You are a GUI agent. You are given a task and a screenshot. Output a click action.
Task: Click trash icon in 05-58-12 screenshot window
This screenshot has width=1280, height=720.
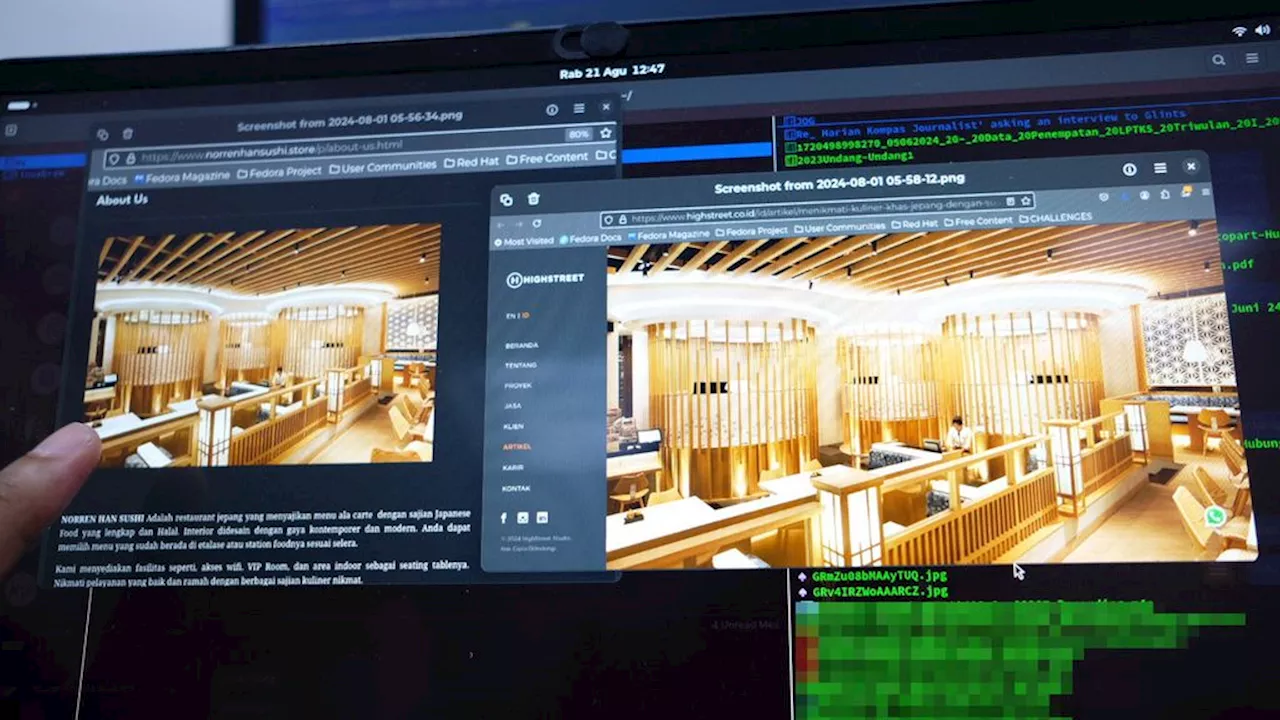(x=533, y=199)
